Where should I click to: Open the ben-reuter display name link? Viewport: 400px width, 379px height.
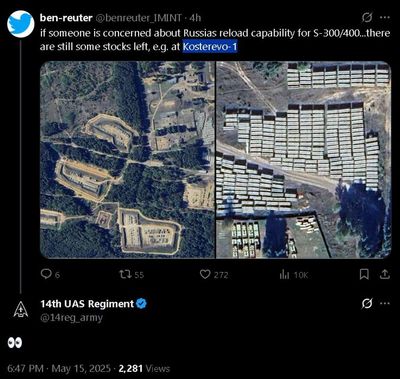[66, 18]
